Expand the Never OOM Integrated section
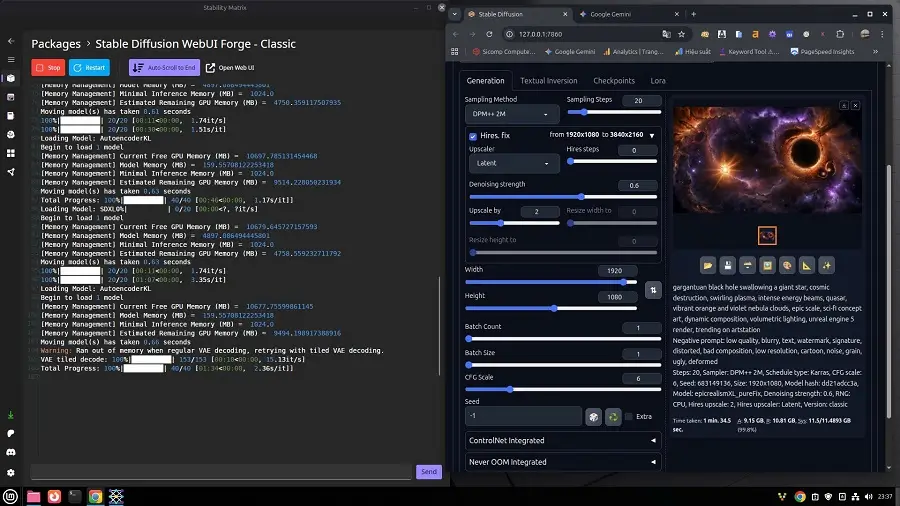900x506 pixels. 562,462
